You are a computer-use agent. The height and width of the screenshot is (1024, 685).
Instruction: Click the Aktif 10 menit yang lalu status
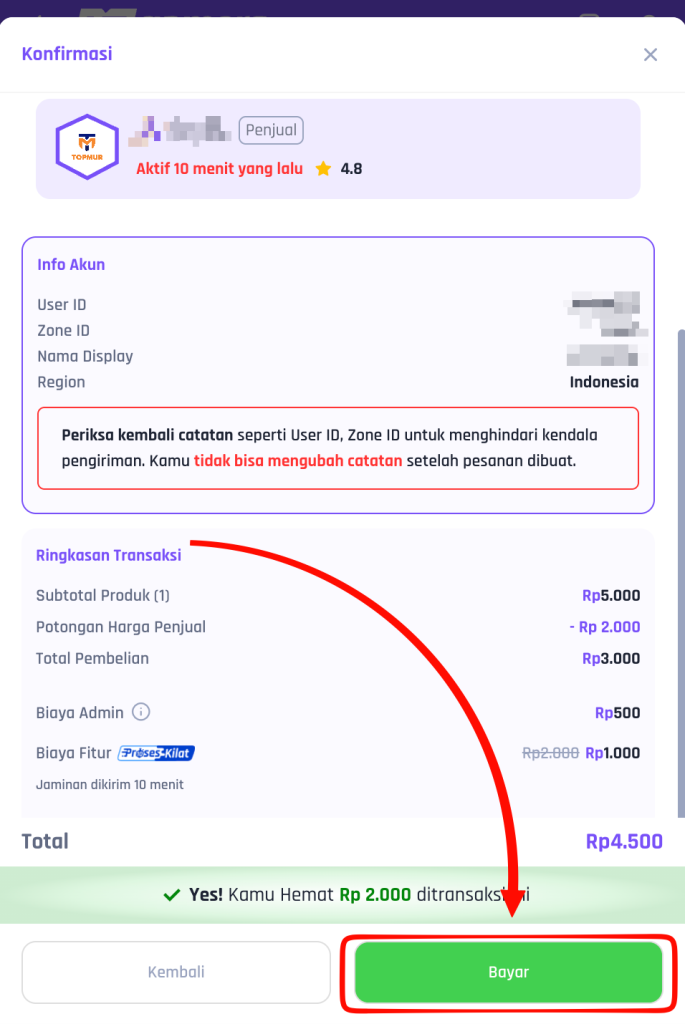(219, 169)
